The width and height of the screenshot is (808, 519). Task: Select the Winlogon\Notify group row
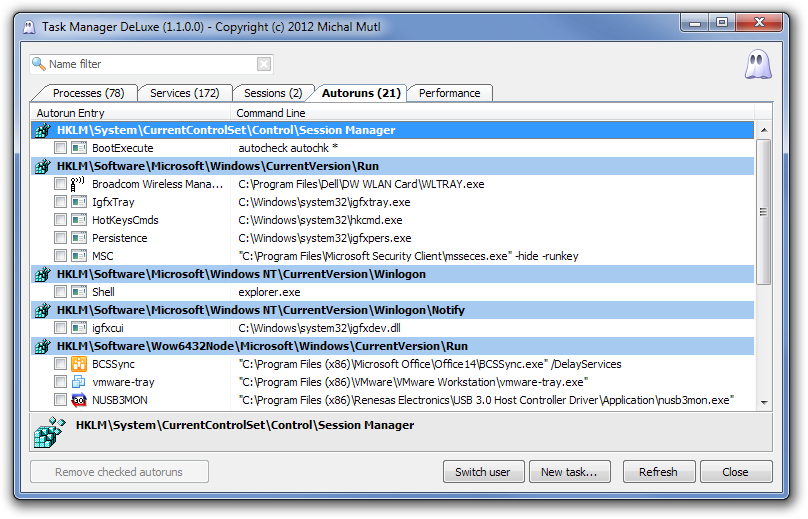[x=393, y=310]
